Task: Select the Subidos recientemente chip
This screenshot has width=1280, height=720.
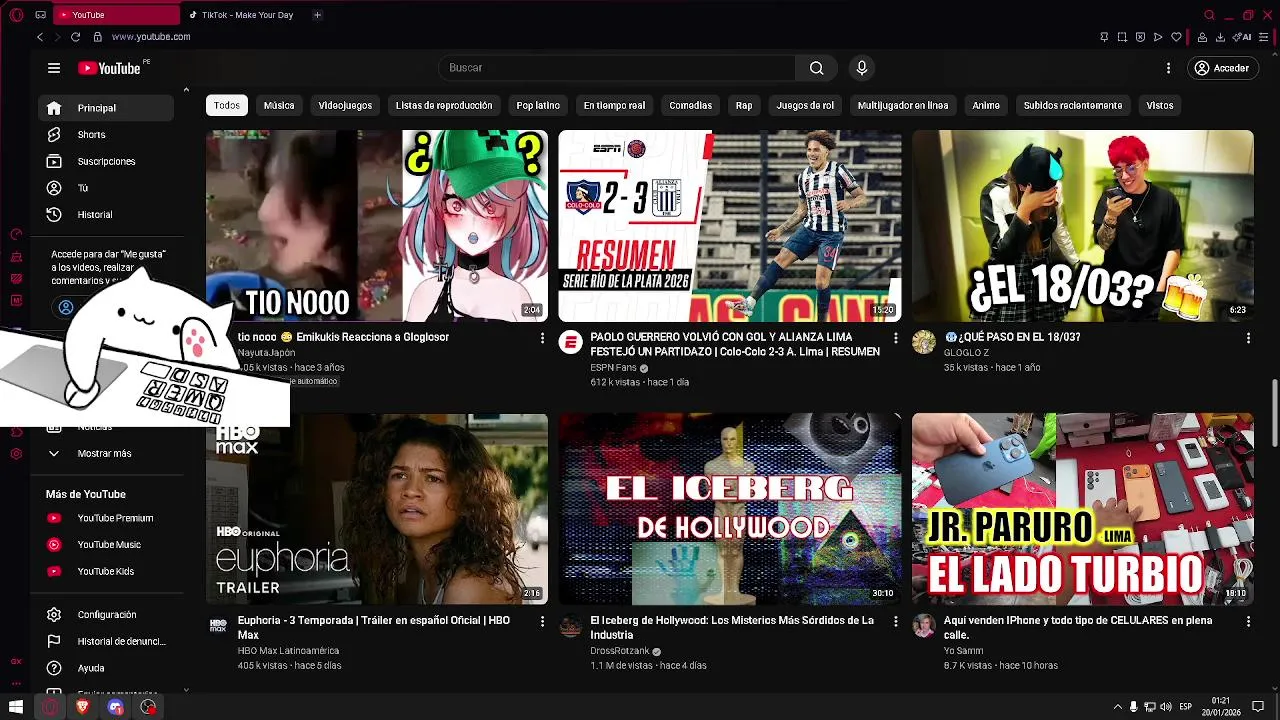Action: [1073, 105]
